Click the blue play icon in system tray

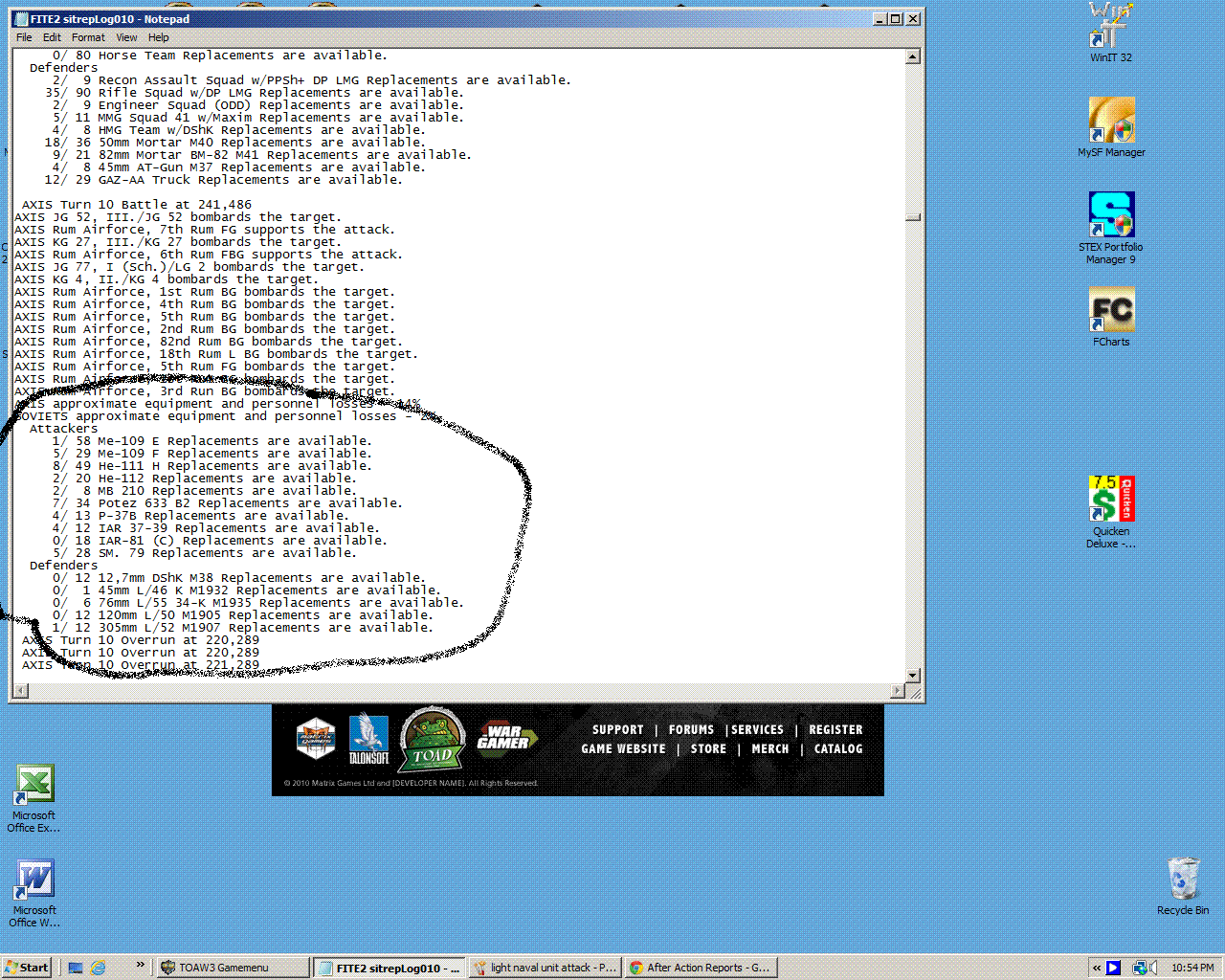(x=1113, y=968)
